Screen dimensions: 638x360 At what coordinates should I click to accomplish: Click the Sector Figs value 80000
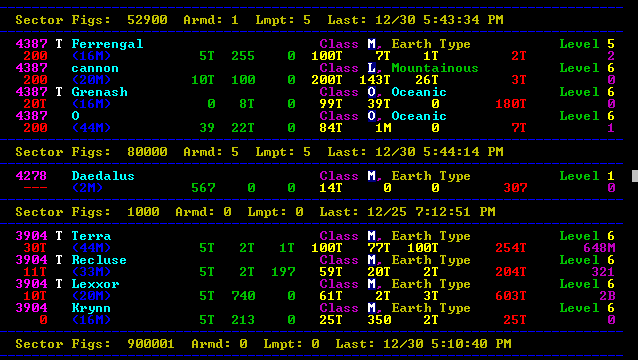[147, 152]
